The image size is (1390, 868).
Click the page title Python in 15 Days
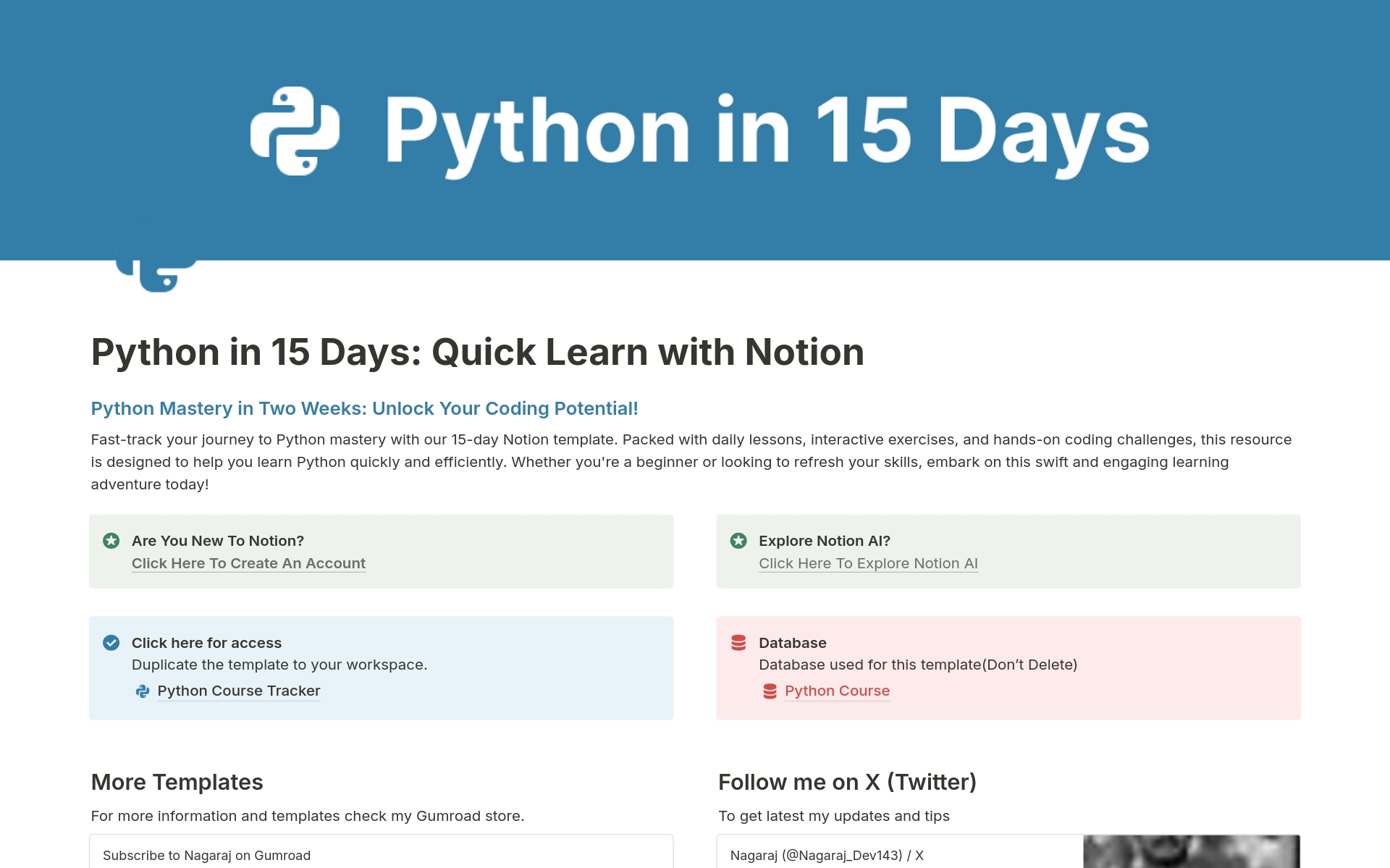pos(477,353)
